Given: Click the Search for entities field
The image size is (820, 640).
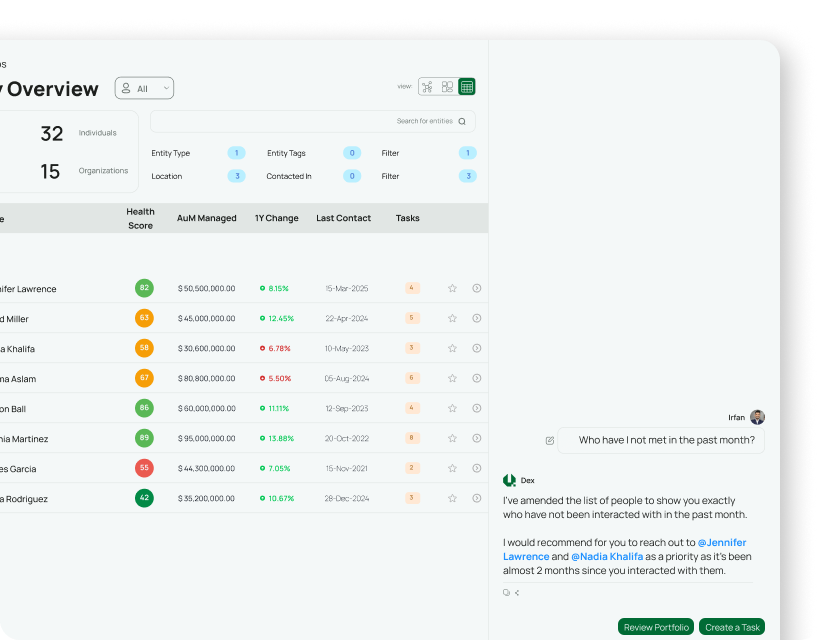Looking at the screenshot, I should tap(310, 121).
